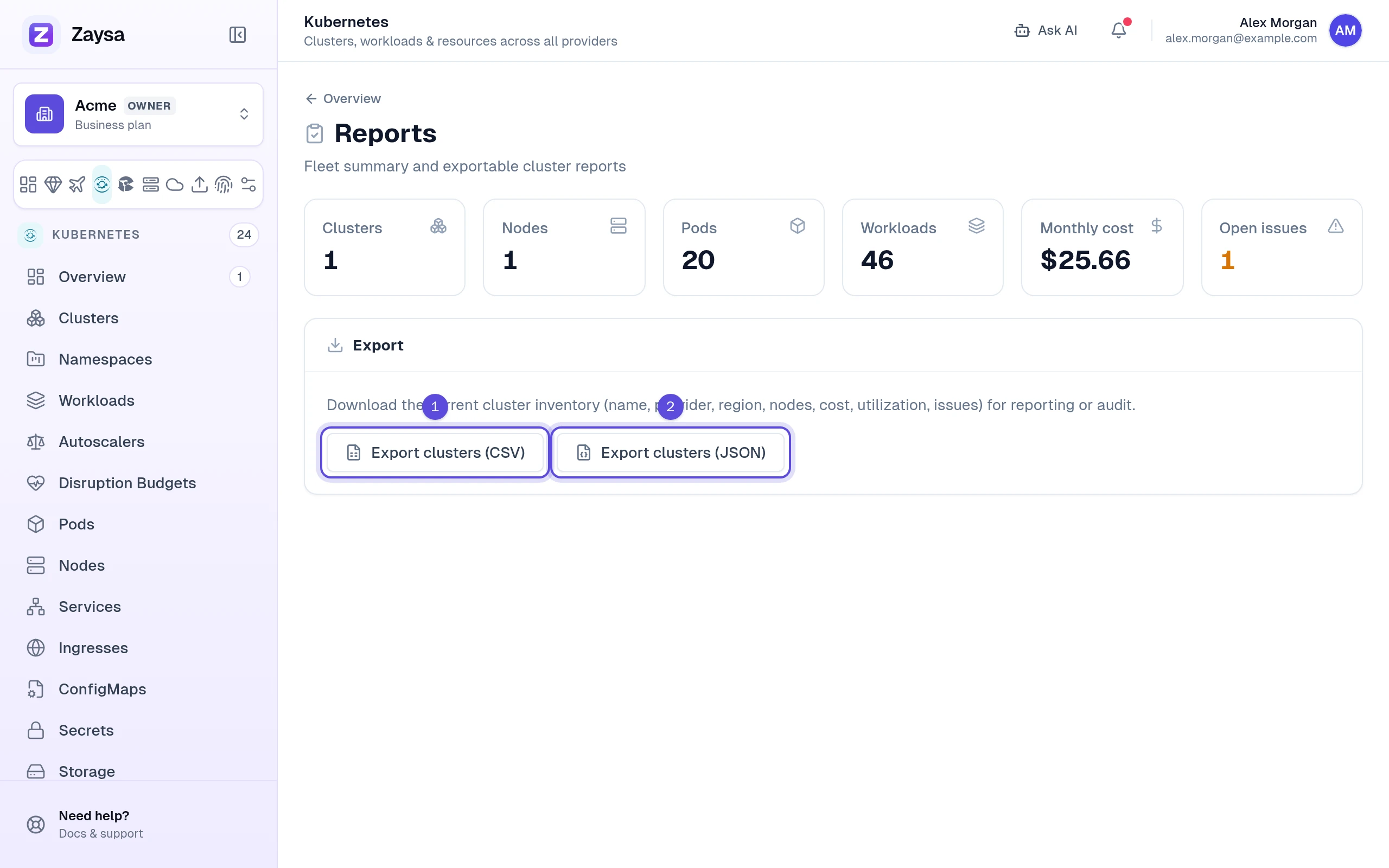The image size is (1389, 868).
Task: Navigate to Ingresses
Action: point(138,648)
